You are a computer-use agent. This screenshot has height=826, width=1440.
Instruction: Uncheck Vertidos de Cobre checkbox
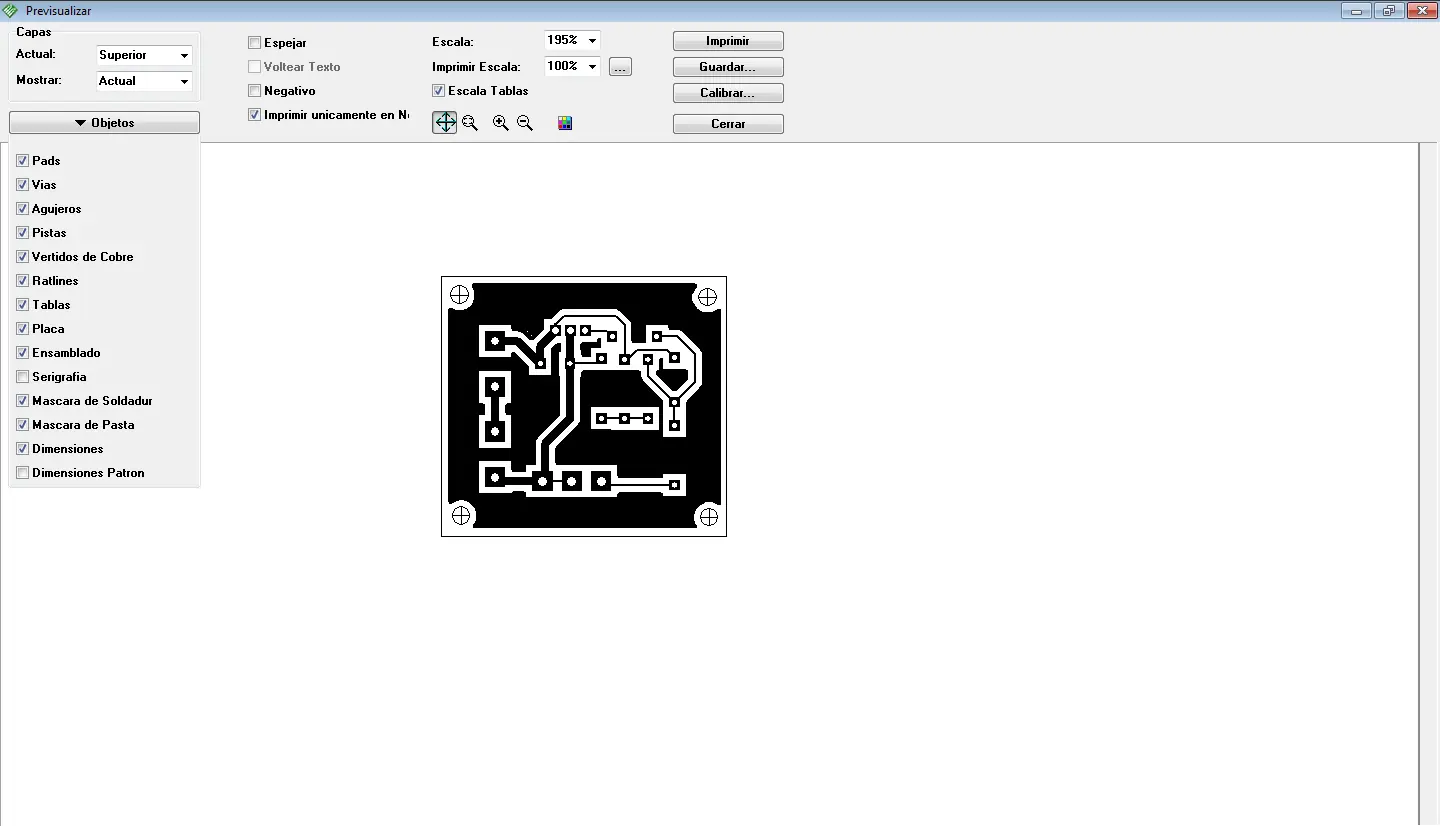[x=22, y=257]
